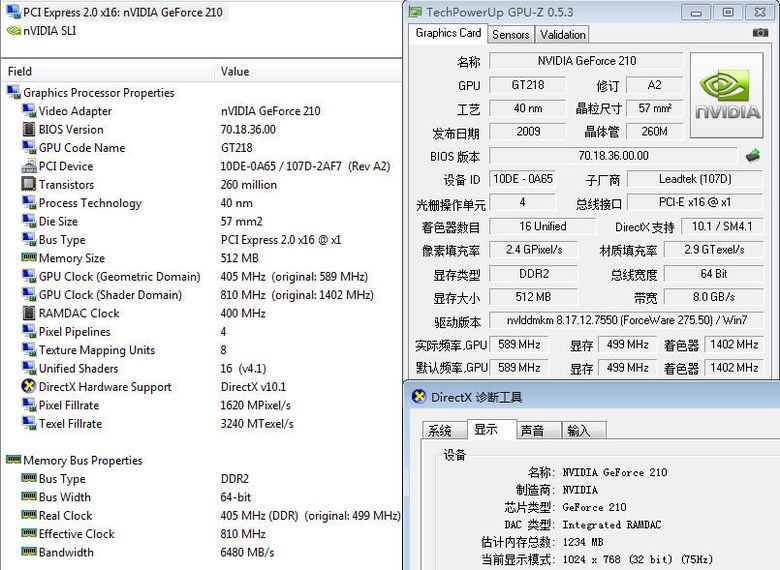Click the Bandwidth row memory icon

point(29,551)
